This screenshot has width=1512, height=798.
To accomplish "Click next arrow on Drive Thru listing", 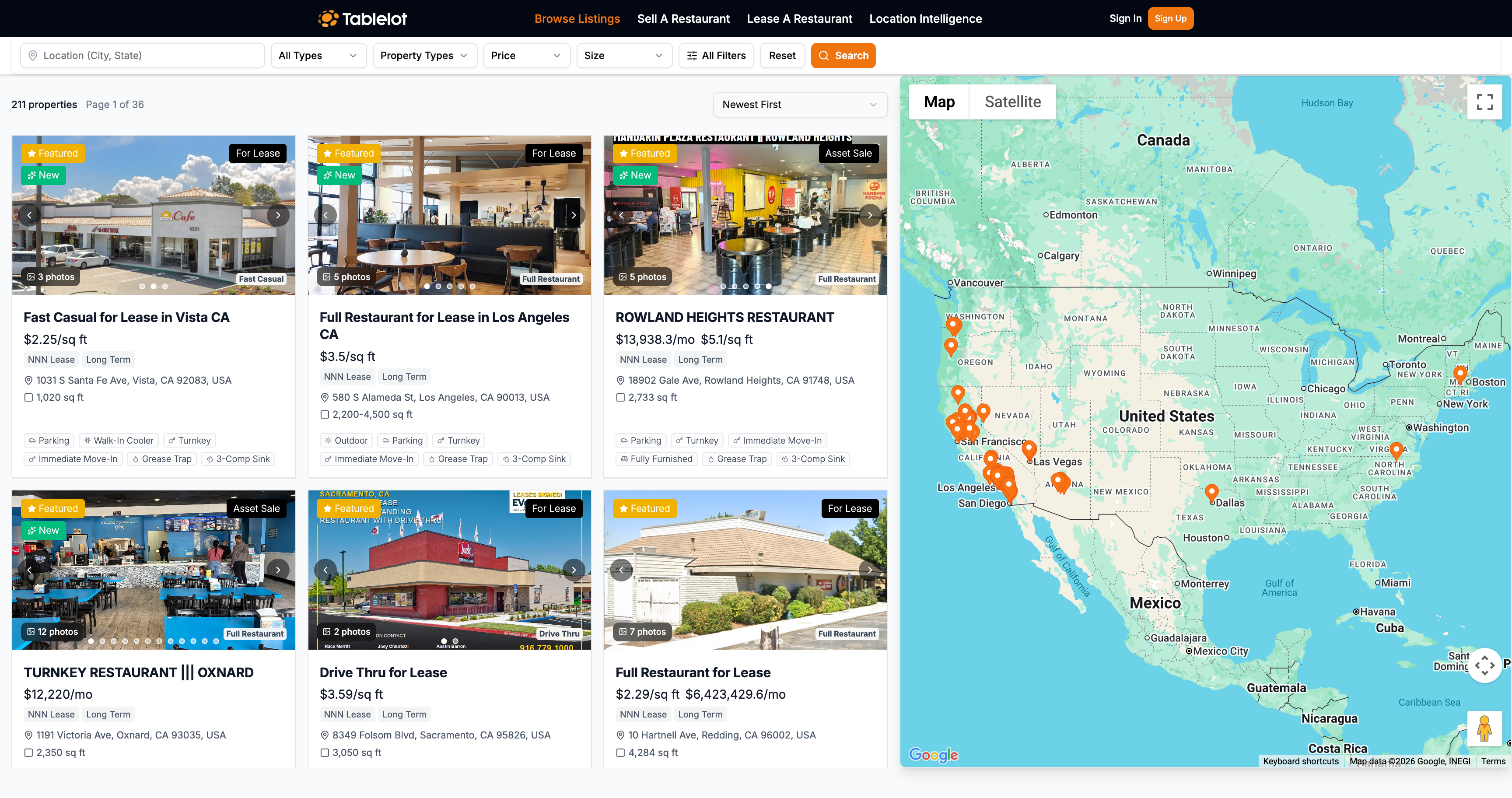I will click(x=574, y=570).
